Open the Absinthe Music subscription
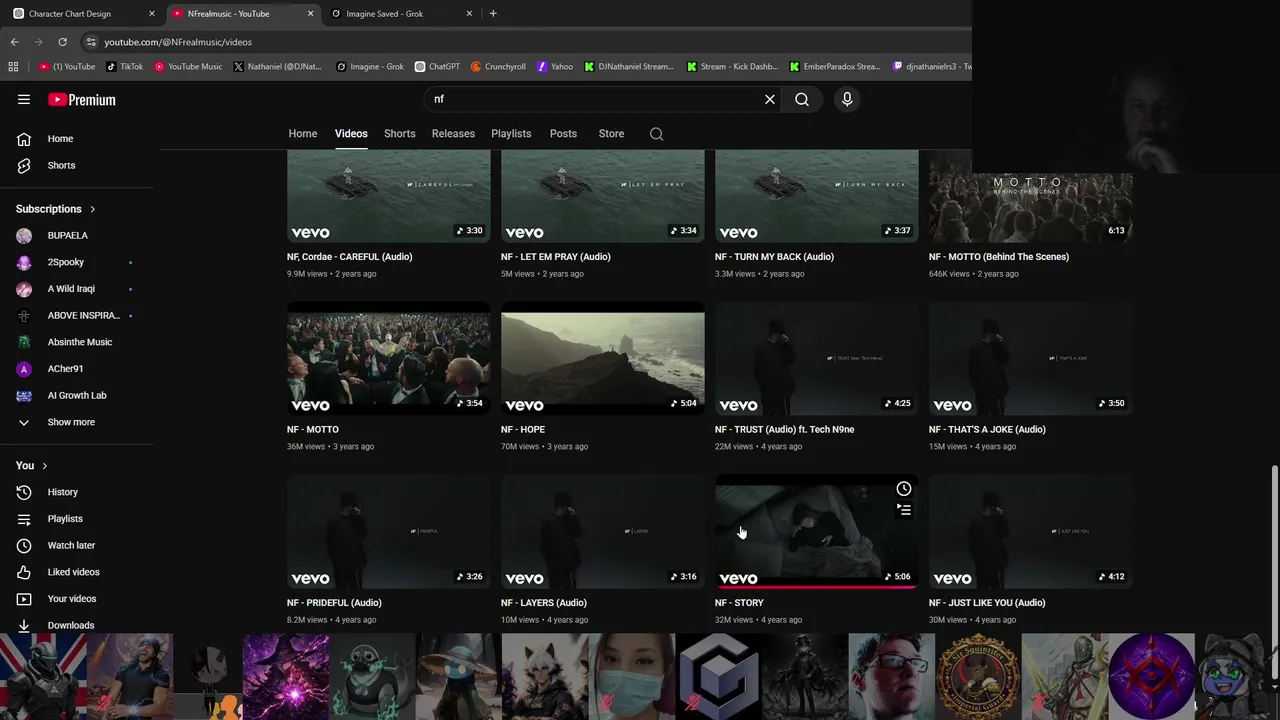 (x=79, y=342)
